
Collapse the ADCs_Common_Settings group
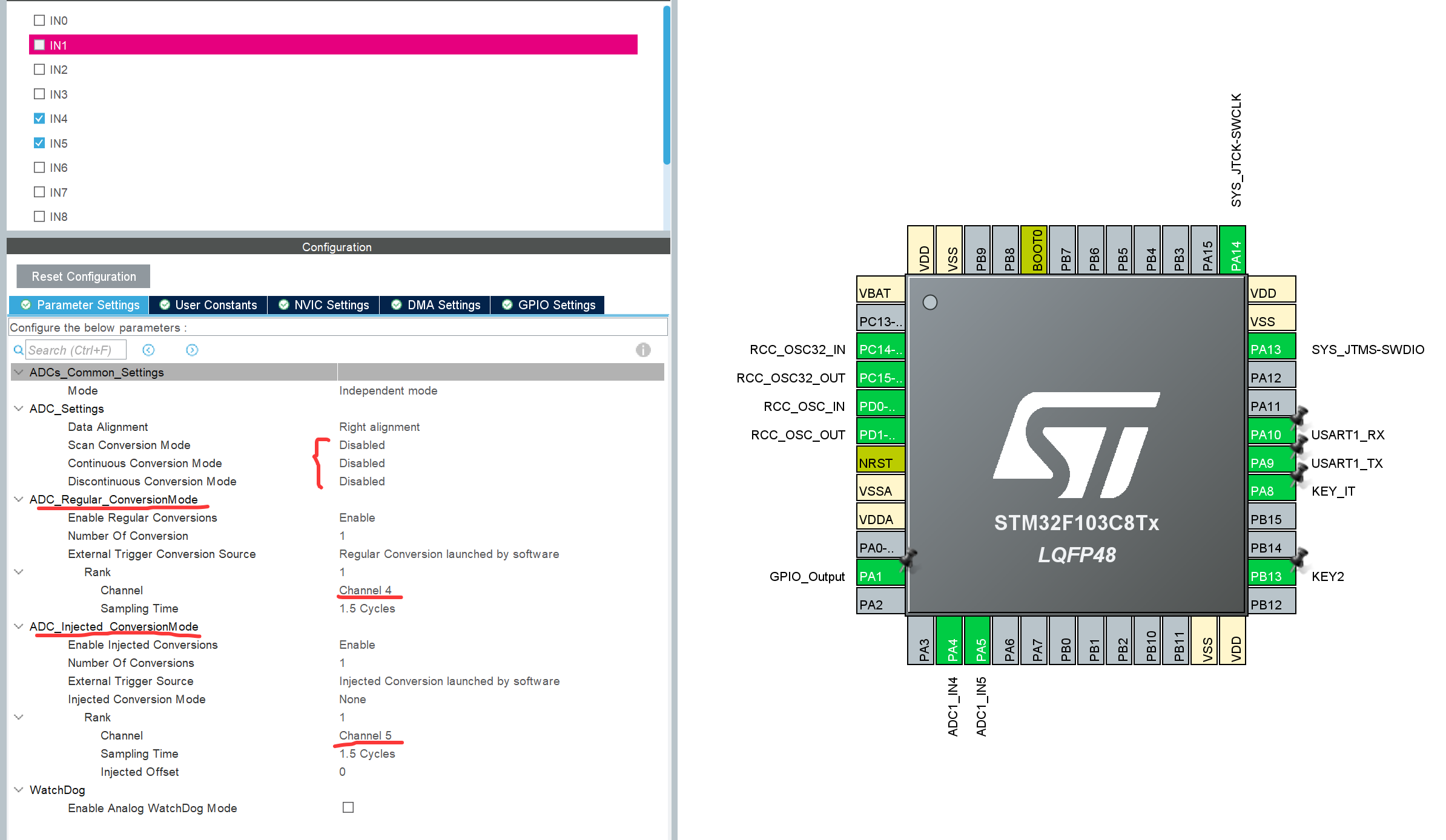[x=19, y=372]
